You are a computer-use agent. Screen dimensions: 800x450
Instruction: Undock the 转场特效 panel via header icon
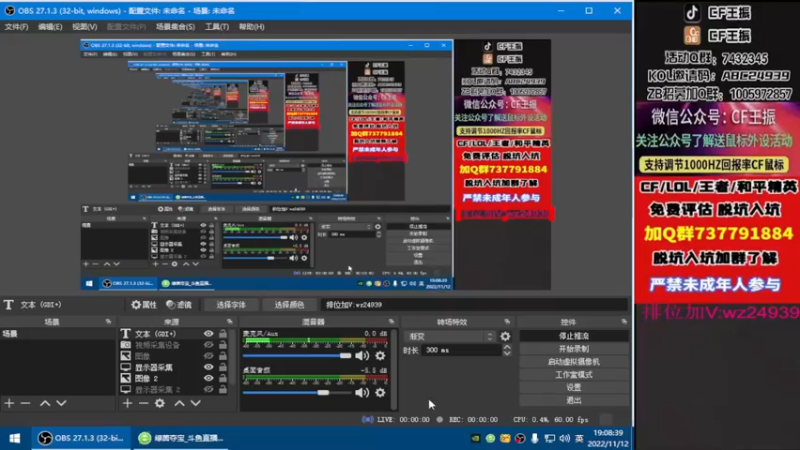coord(507,322)
